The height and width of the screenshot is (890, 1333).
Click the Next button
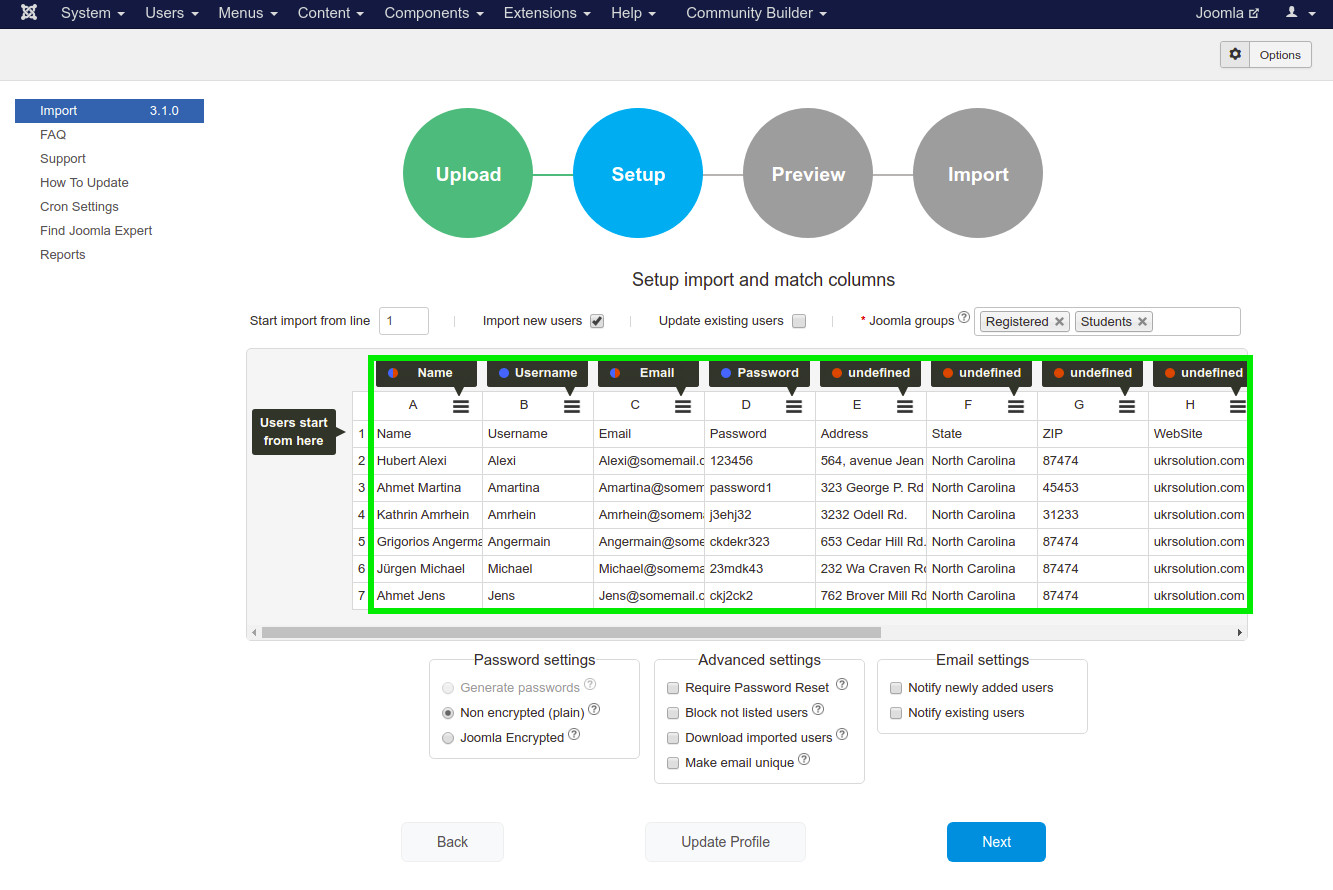pyautogui.click(x=996, y=842)
